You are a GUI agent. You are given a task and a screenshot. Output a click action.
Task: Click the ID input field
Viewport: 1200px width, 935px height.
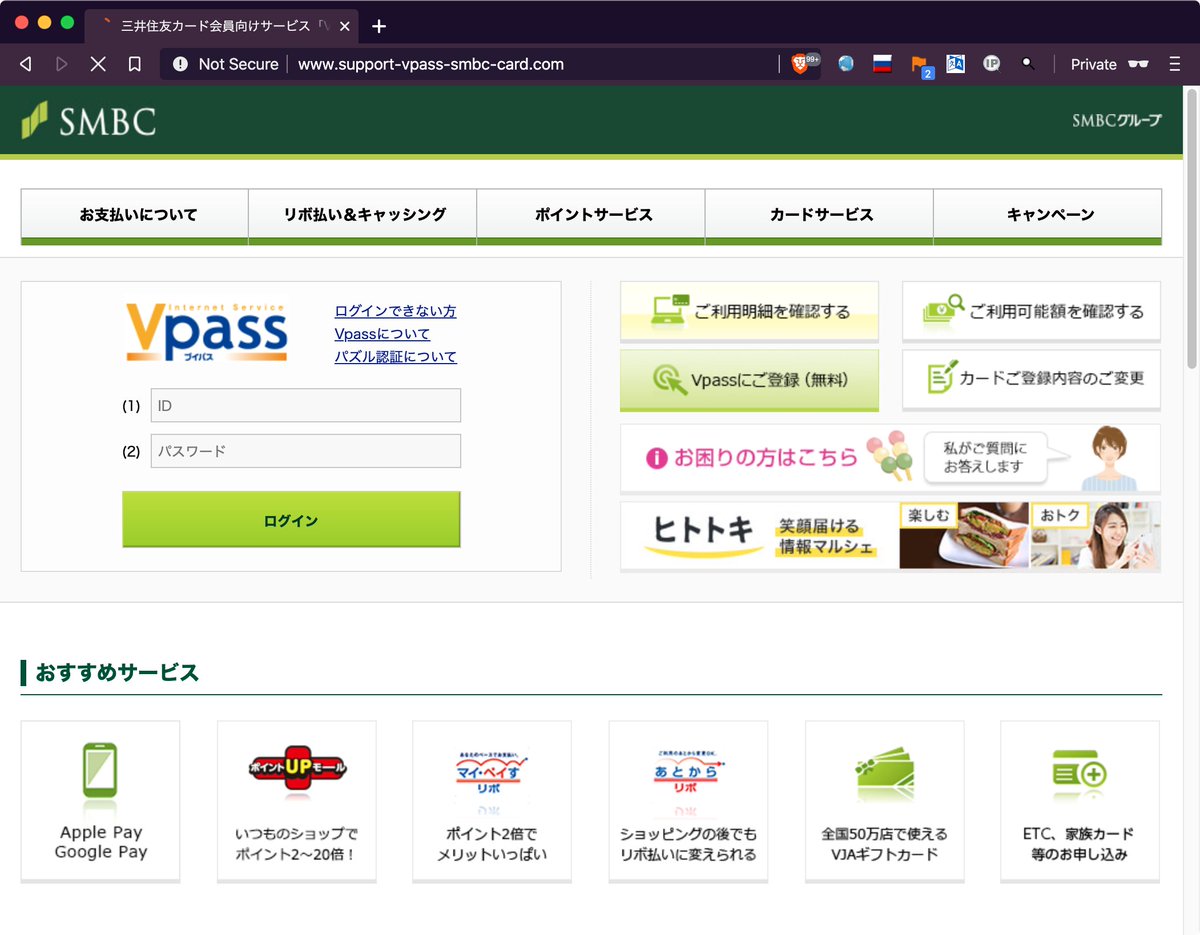[305, 405]
